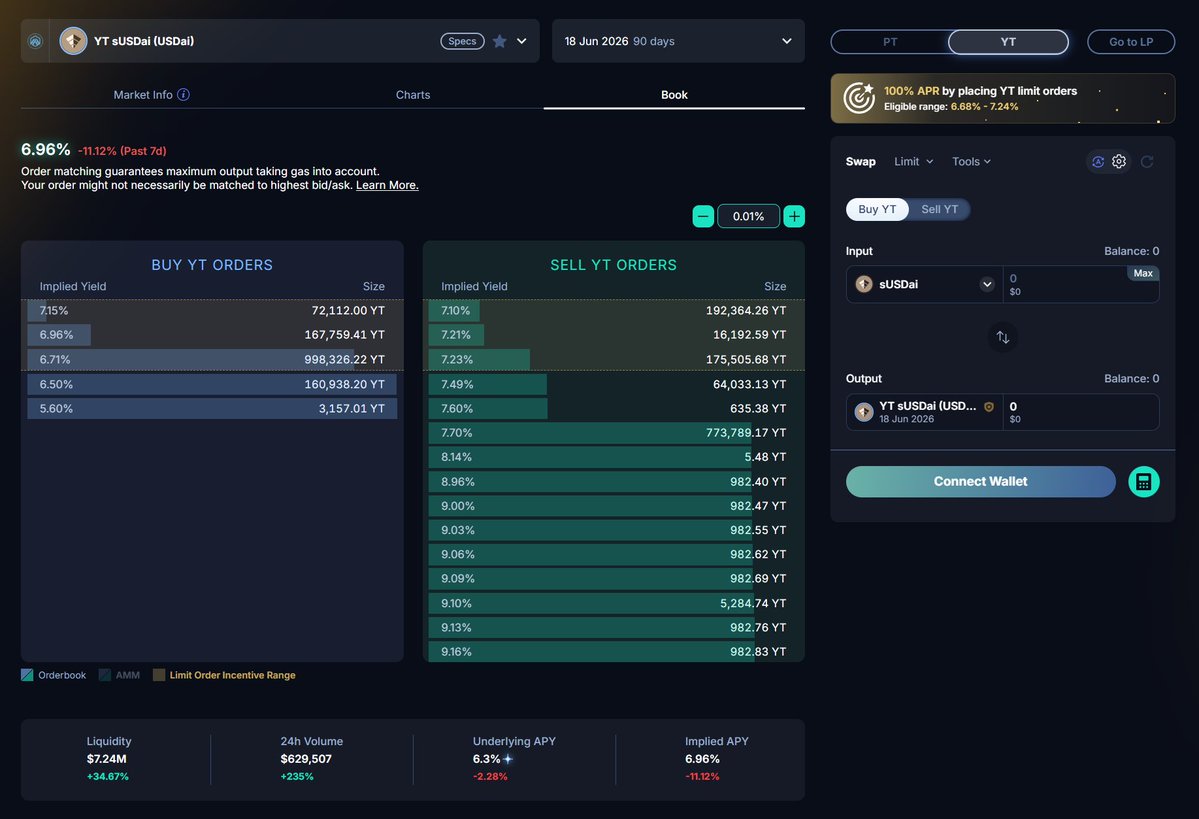
Task: Open the Limit order type dropdown
Action: 914,161
